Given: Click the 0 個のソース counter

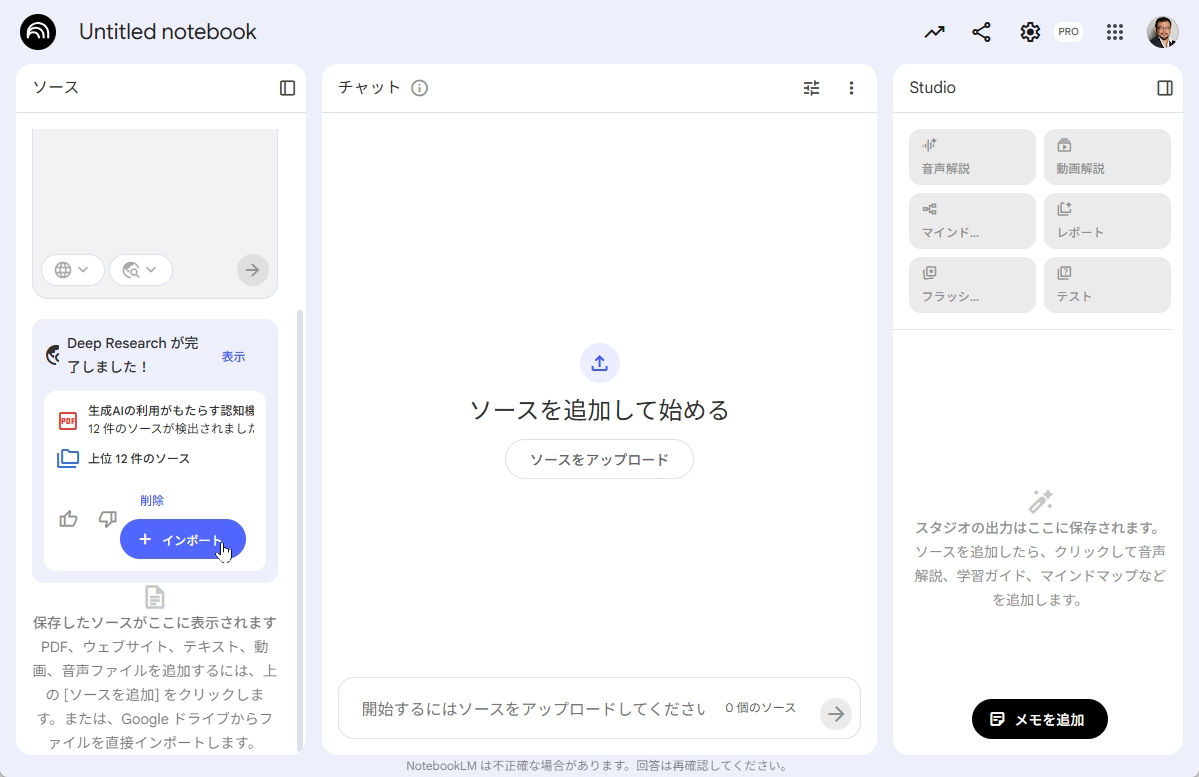Looking at the screenshot, I should coord(761,708).
